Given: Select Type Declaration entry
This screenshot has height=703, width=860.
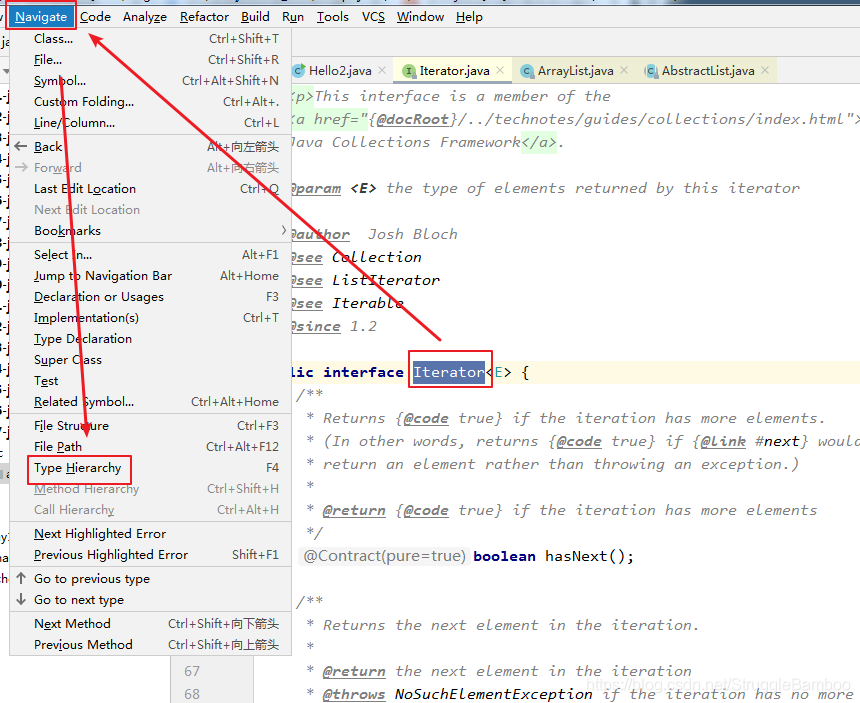Looking at the screenshot, I should click(151, 339).
